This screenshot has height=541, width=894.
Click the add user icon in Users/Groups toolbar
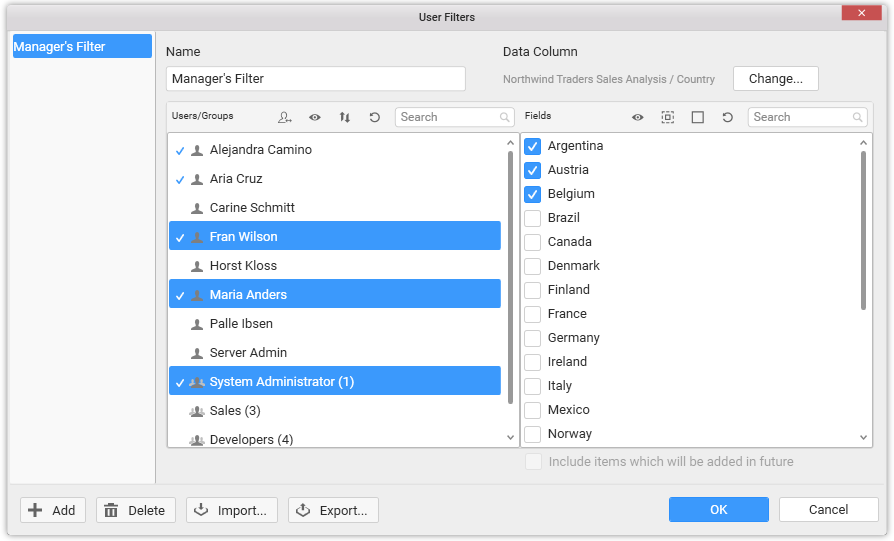click(x=285, y=117)
